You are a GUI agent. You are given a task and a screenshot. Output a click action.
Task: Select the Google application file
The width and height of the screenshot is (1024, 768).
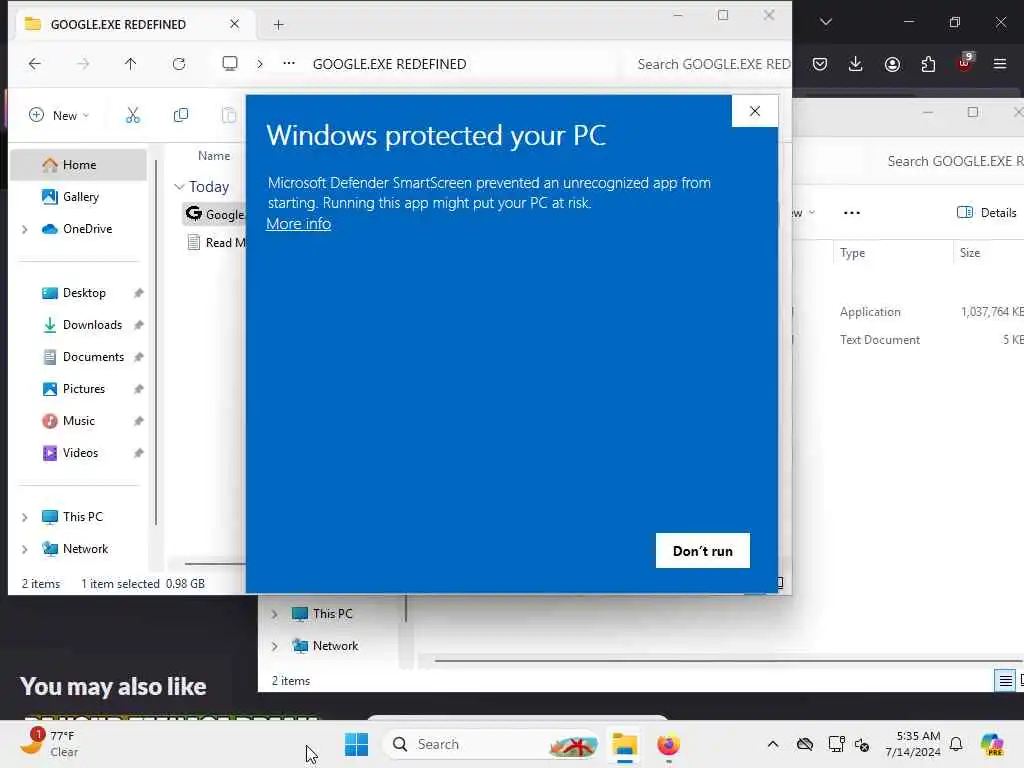pos(215,214)
